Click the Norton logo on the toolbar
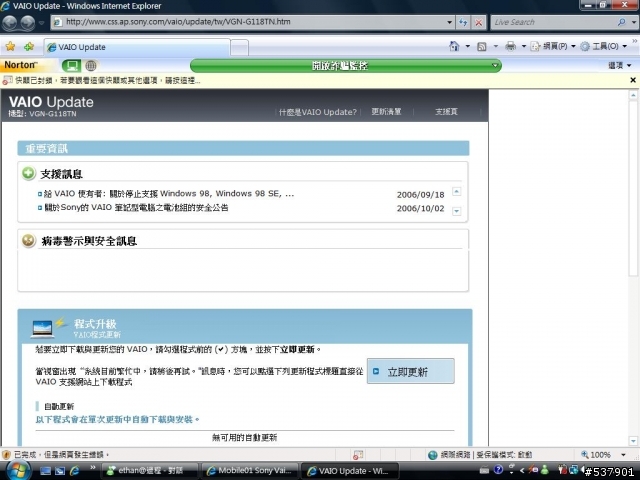Viewport: 640px width, 480px height. pyautogui.click(x=21, y=65)
